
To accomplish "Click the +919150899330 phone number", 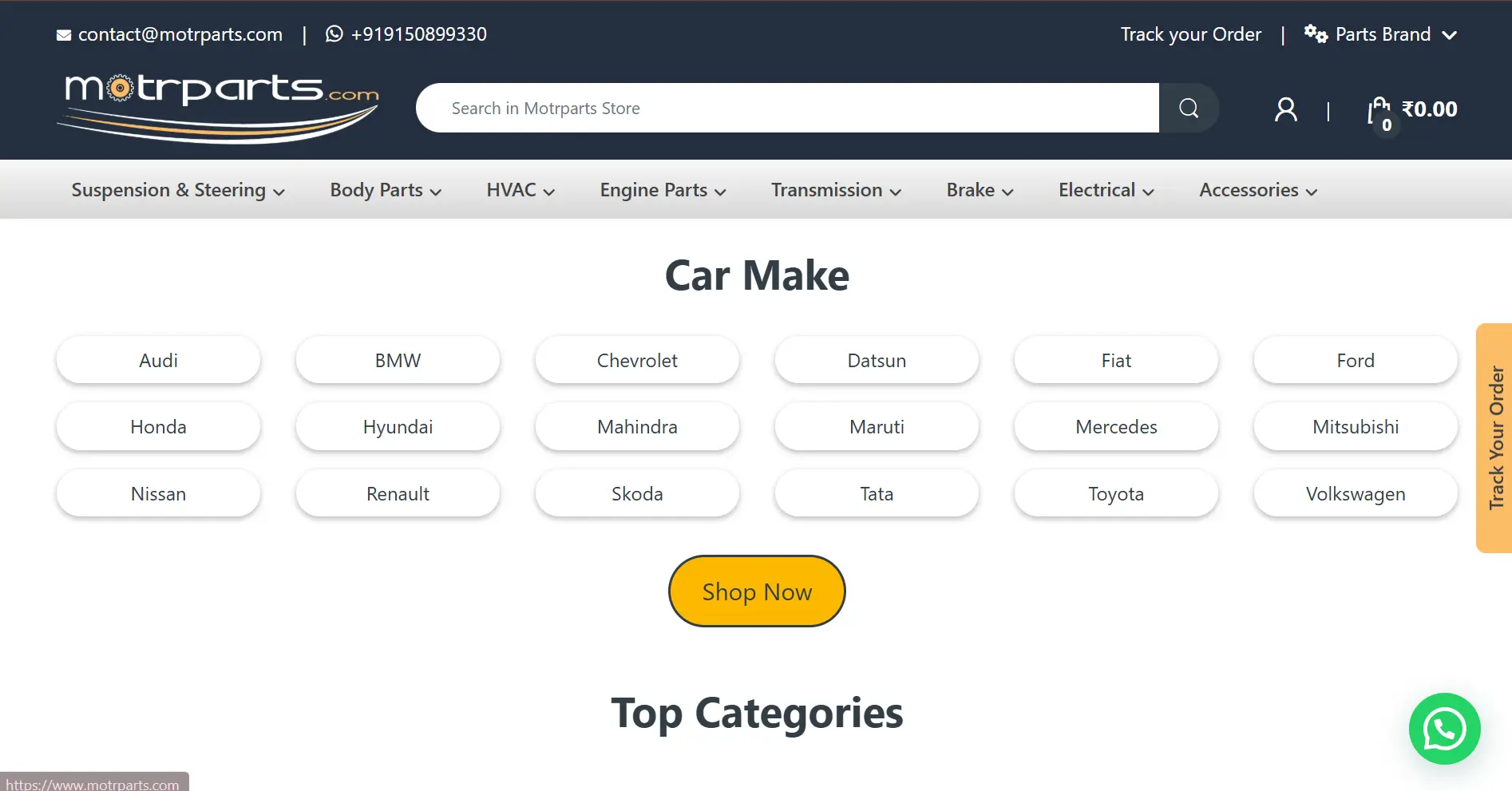I will pyautogui.click(x=419, y=34).
